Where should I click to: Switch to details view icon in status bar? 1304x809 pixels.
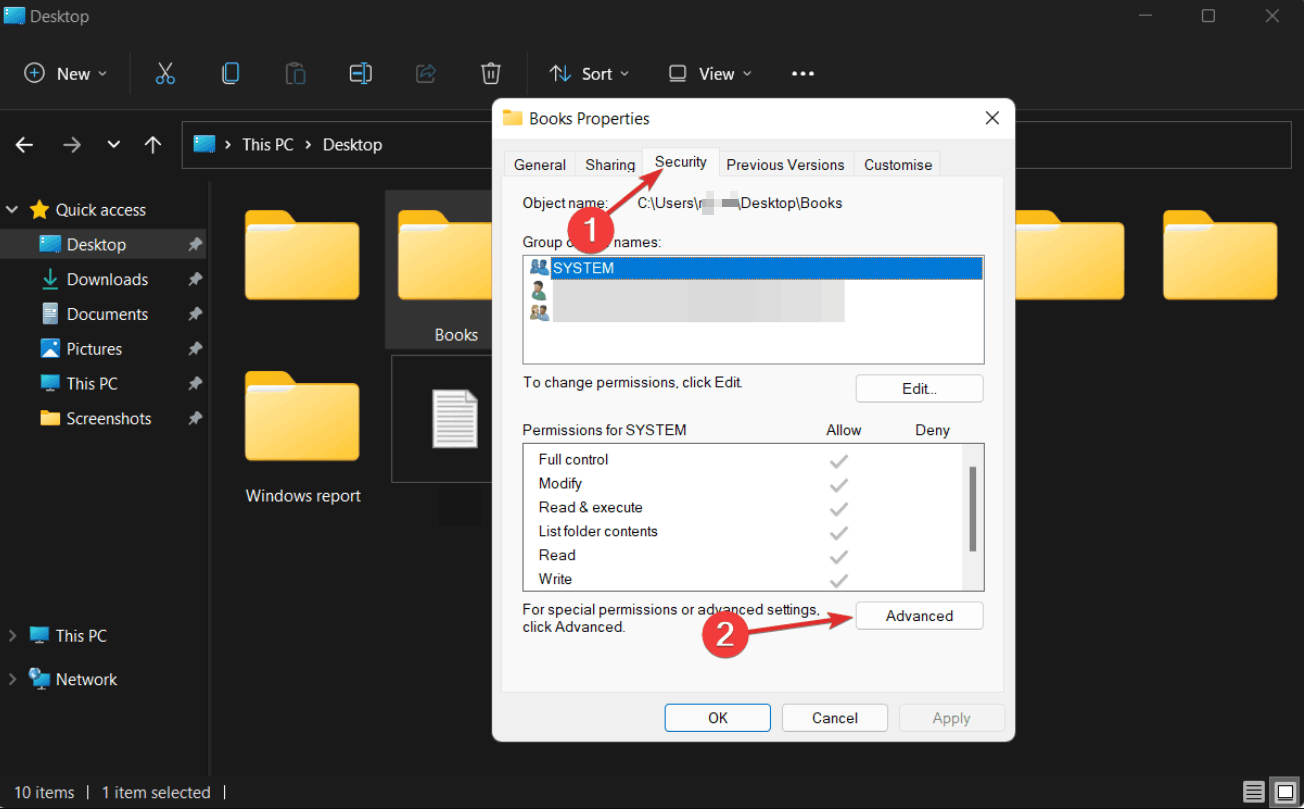pos(1253,792)
